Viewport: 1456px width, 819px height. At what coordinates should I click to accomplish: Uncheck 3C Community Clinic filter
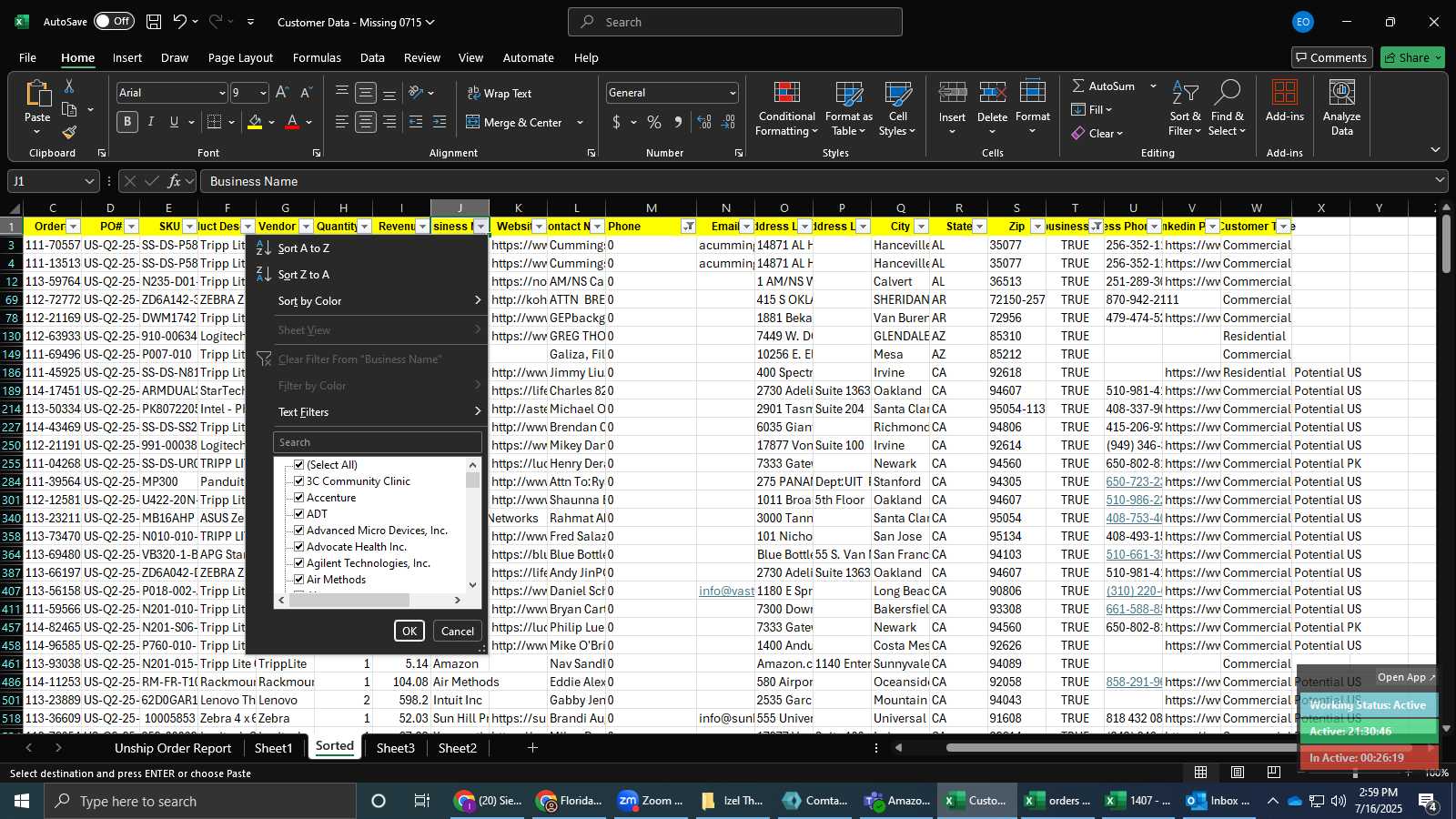[298, 481]
